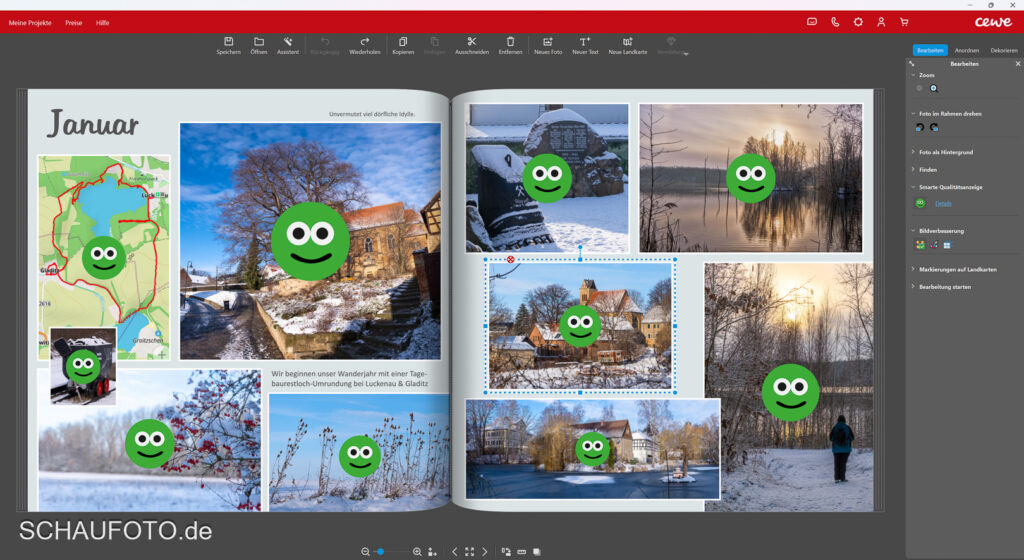
Task: Click the Wiederholen redo button
Action: (x=364, y=42)
